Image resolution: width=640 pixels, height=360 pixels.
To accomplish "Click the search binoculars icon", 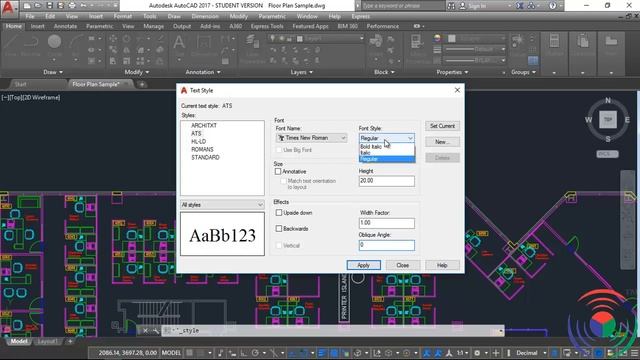I will pyautogui.click(x=451, y=6).
